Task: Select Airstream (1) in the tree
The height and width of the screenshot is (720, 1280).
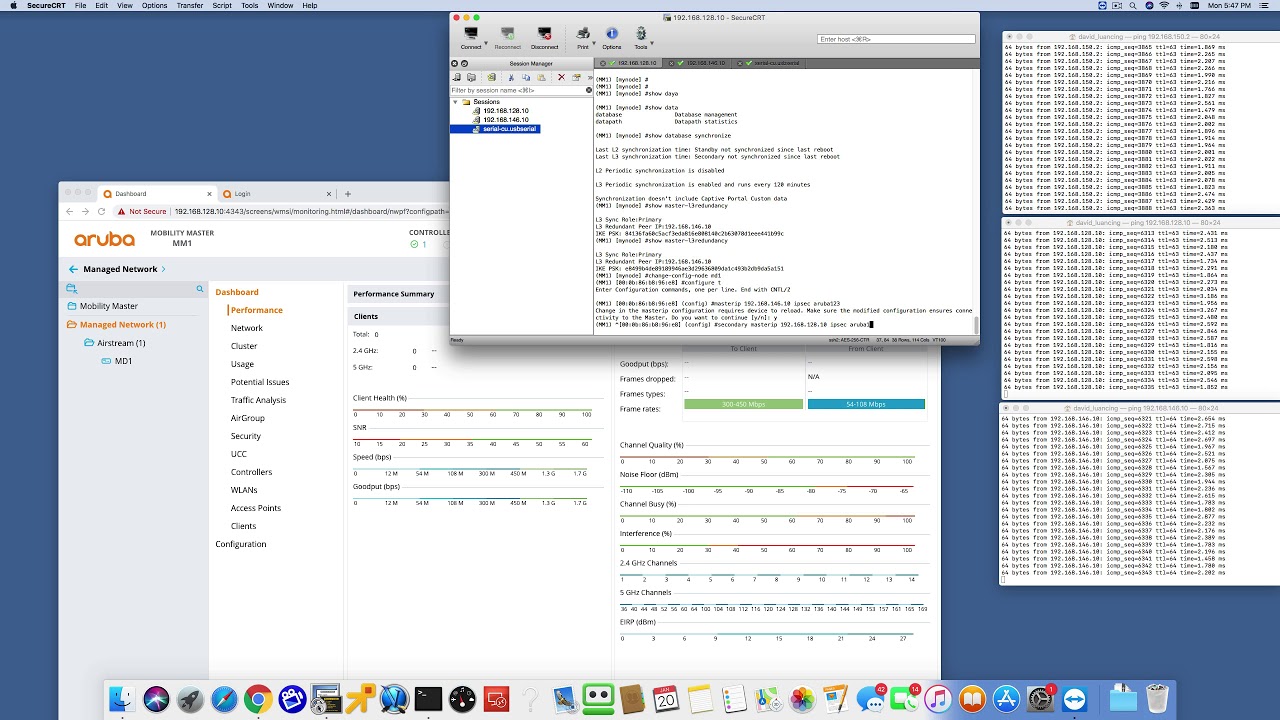Action: (121, 343)
